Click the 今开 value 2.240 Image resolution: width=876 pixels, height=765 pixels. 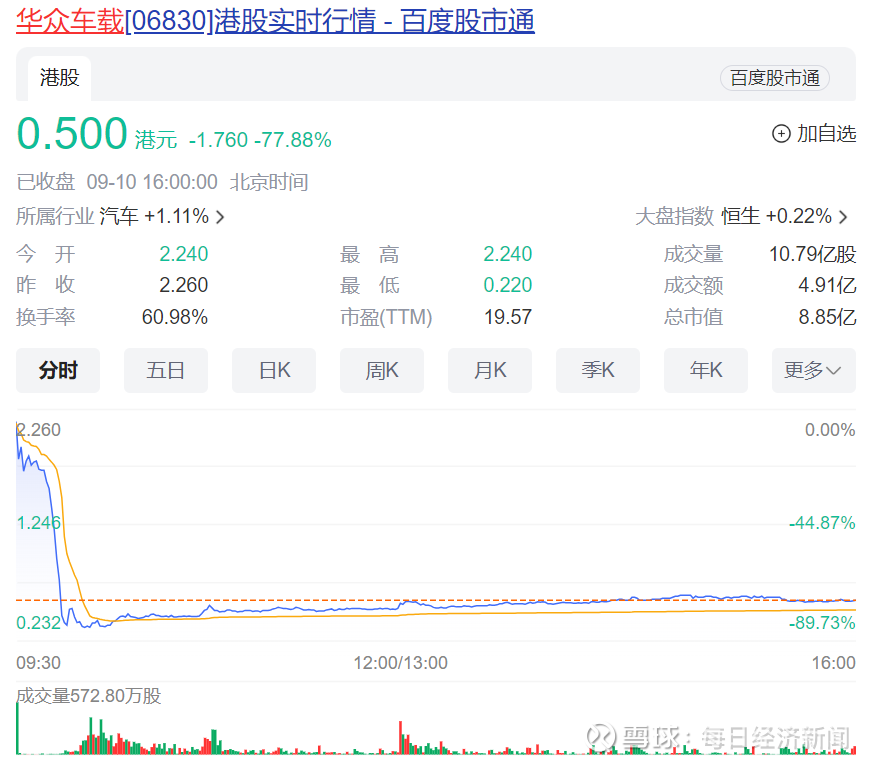click(x=183, y=254)
